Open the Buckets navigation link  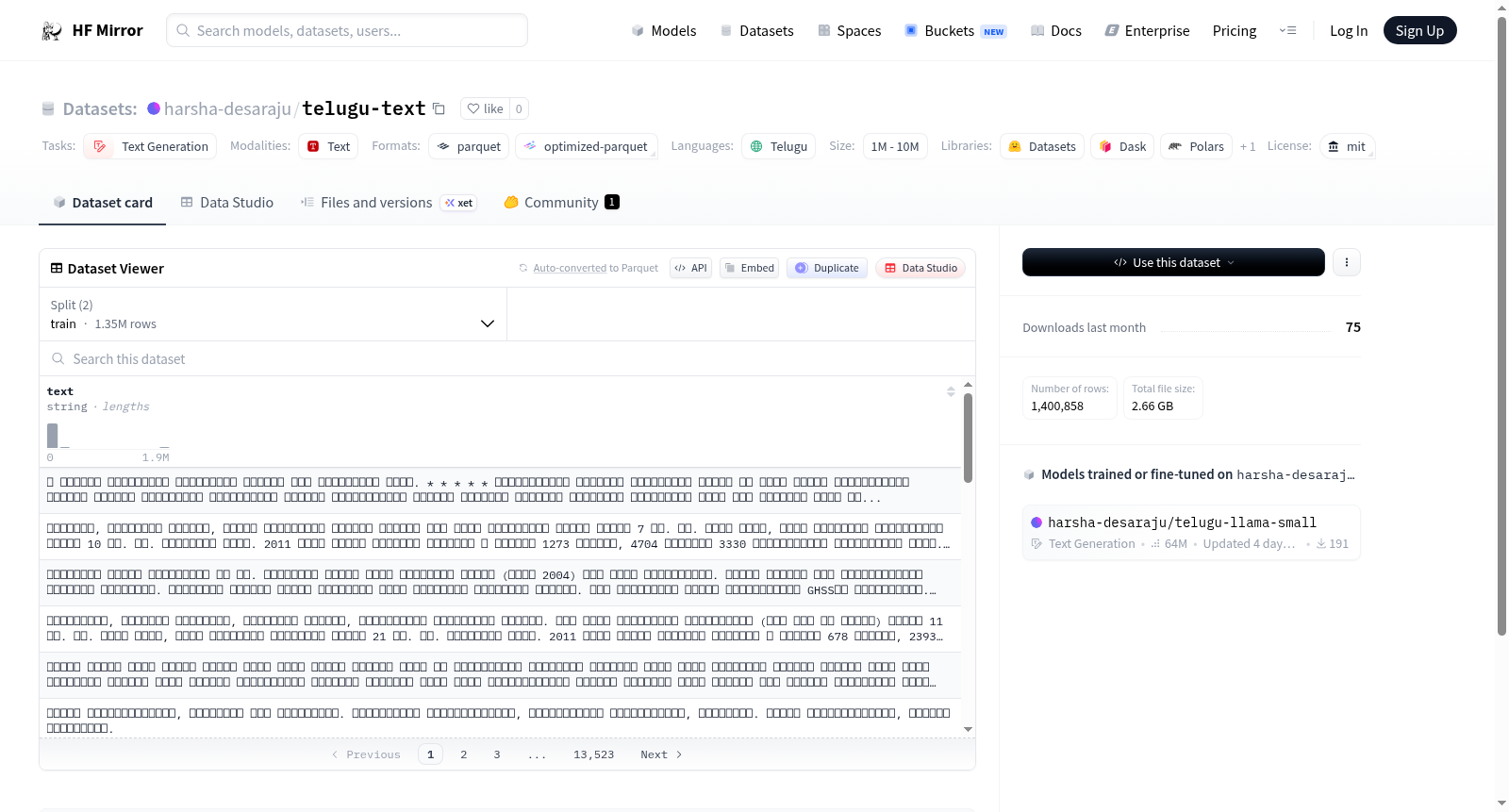[x=955, y=30]
